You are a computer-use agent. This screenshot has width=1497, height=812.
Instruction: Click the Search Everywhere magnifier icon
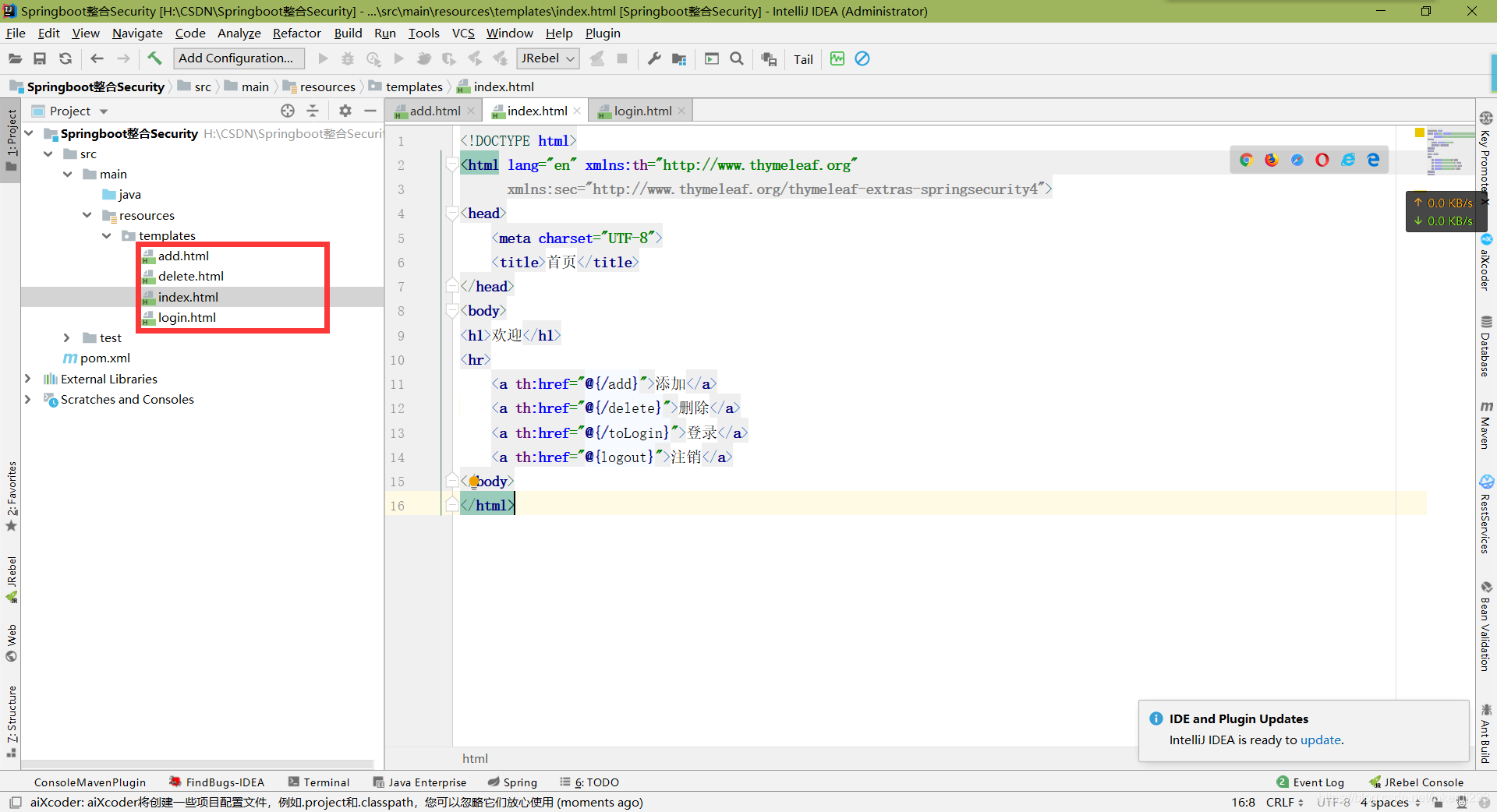point(736,58)
